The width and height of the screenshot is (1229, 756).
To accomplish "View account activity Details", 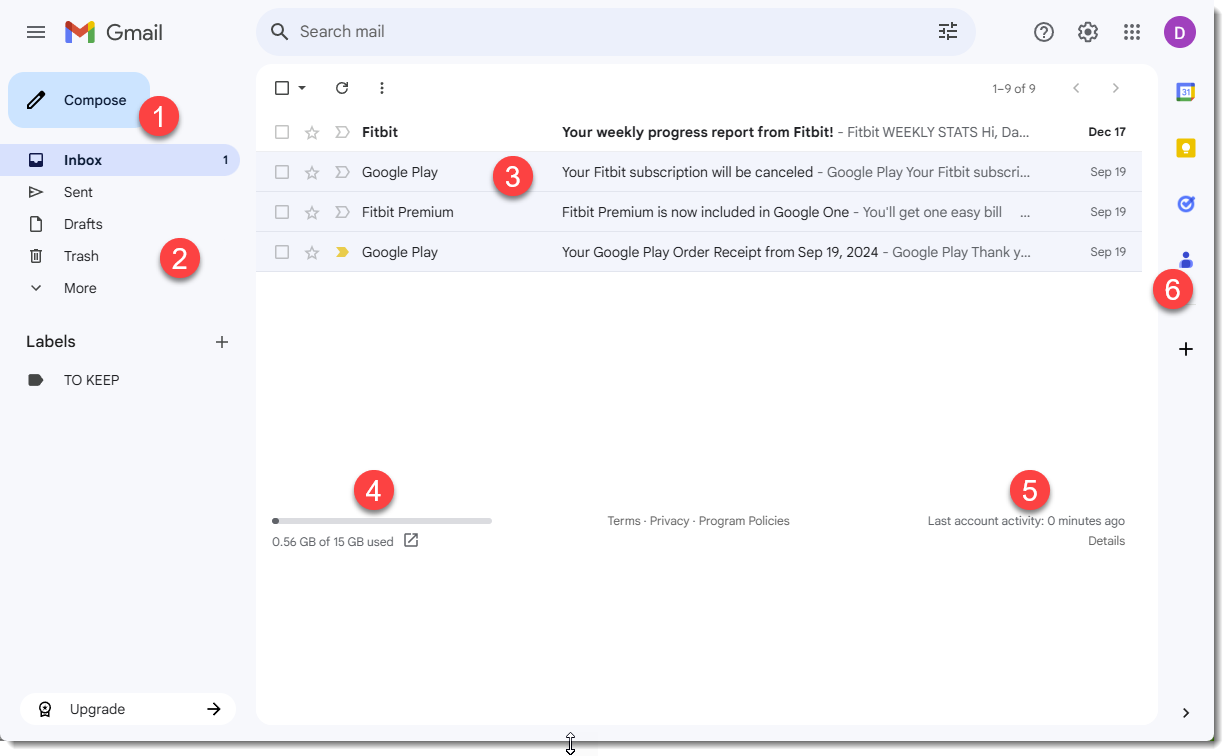I will tap(1106, 541).
